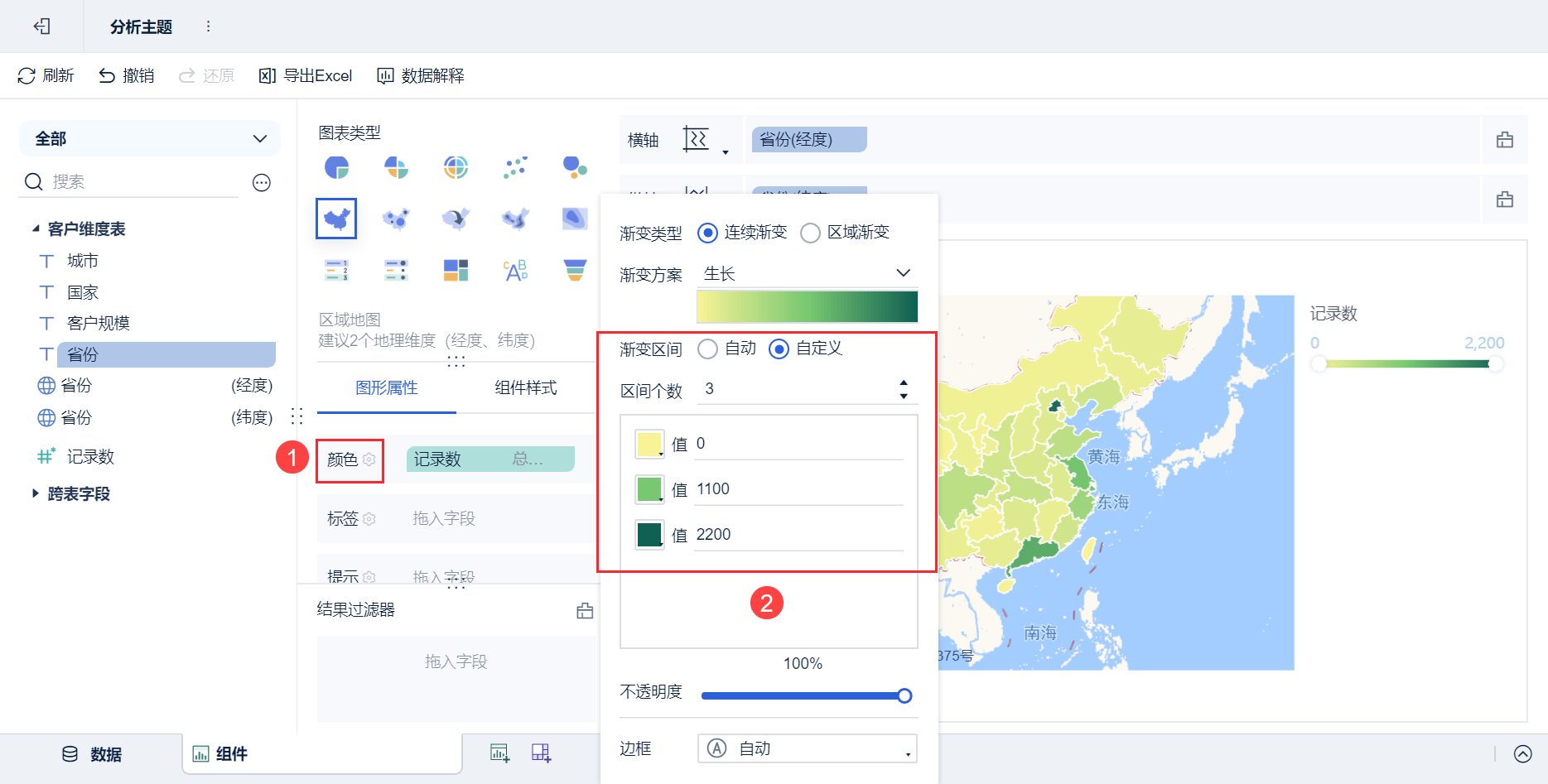The width and height of the screenshot is (1548, 784).
Task: Click the value 1100 input field
Action: point(797,489)
